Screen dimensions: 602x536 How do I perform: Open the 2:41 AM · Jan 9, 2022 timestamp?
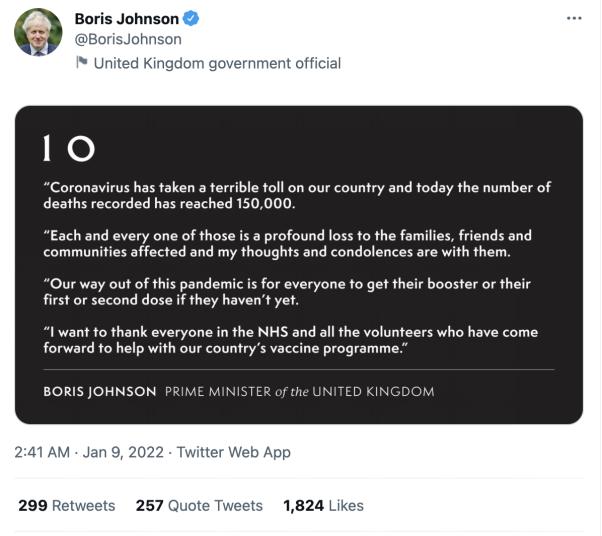[90, 452]
